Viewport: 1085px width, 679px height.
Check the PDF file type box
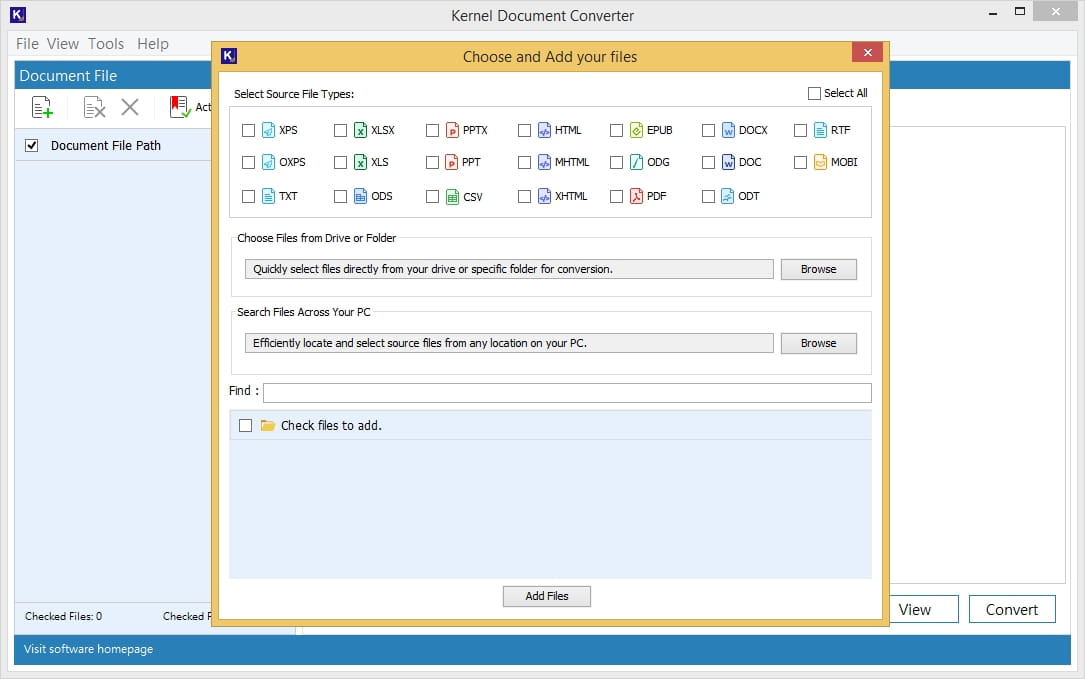click(x=617, y=197)
